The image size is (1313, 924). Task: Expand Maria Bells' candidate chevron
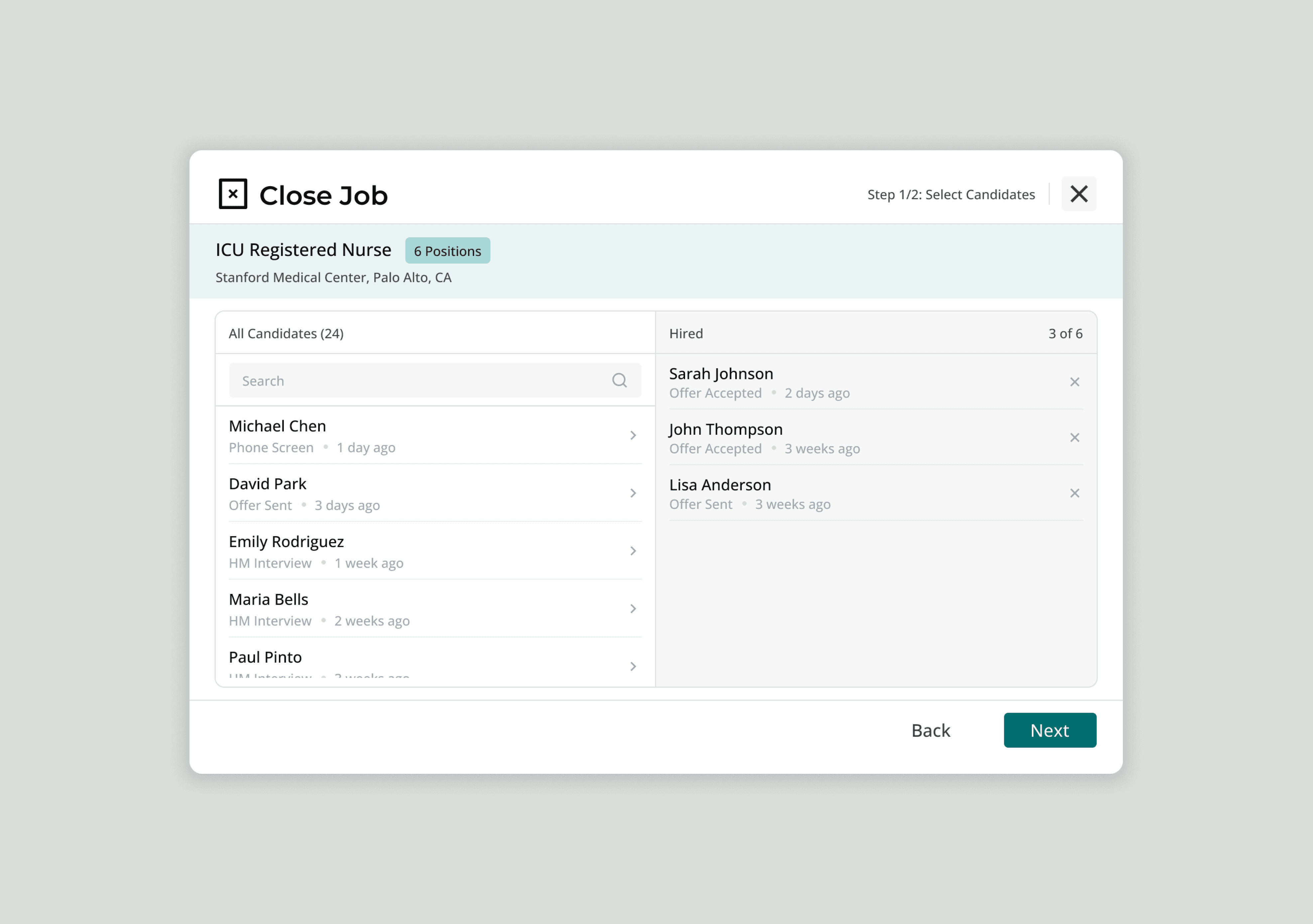tap(633, 608)
